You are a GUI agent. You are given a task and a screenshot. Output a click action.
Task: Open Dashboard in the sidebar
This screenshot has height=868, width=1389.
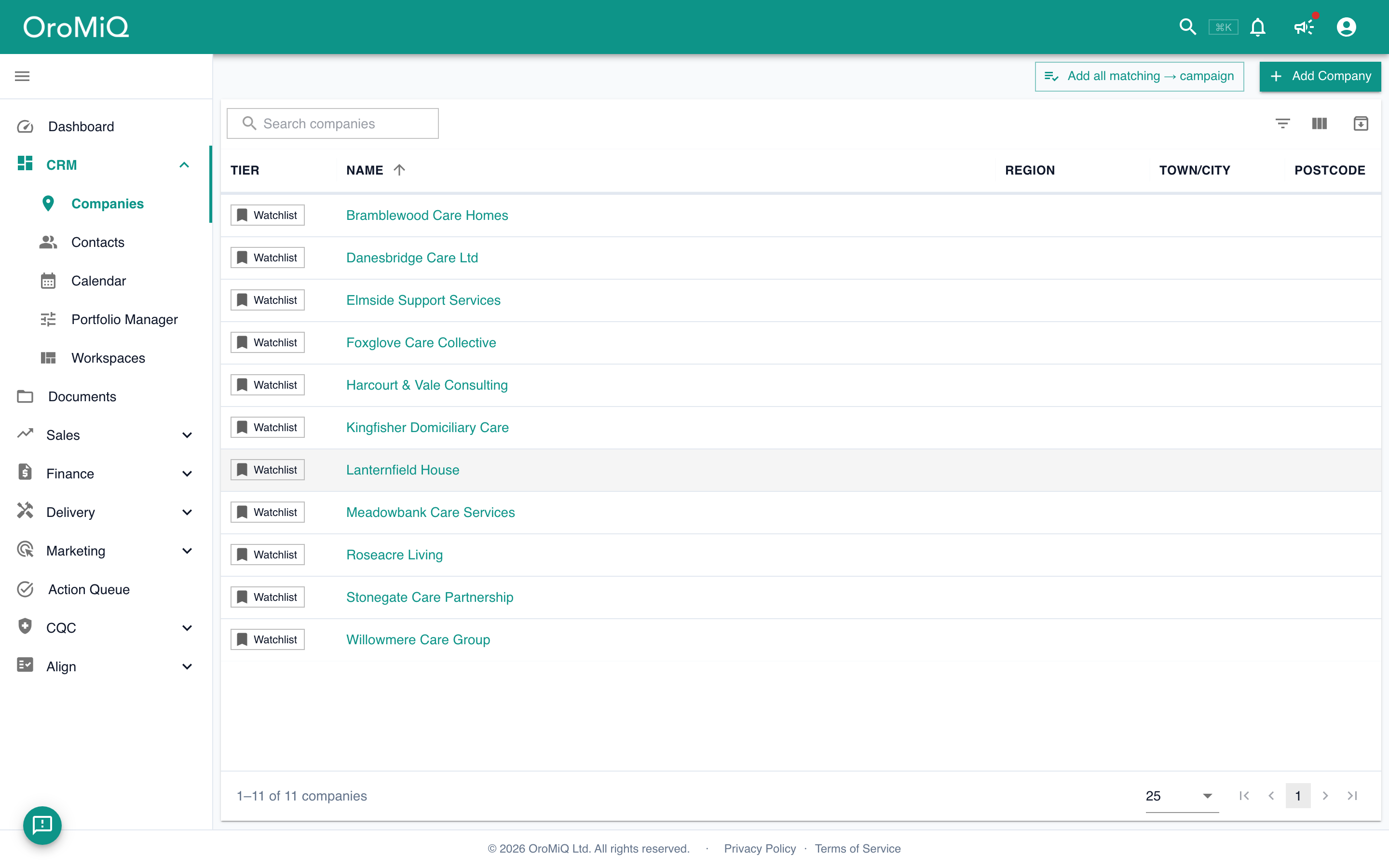81,126
